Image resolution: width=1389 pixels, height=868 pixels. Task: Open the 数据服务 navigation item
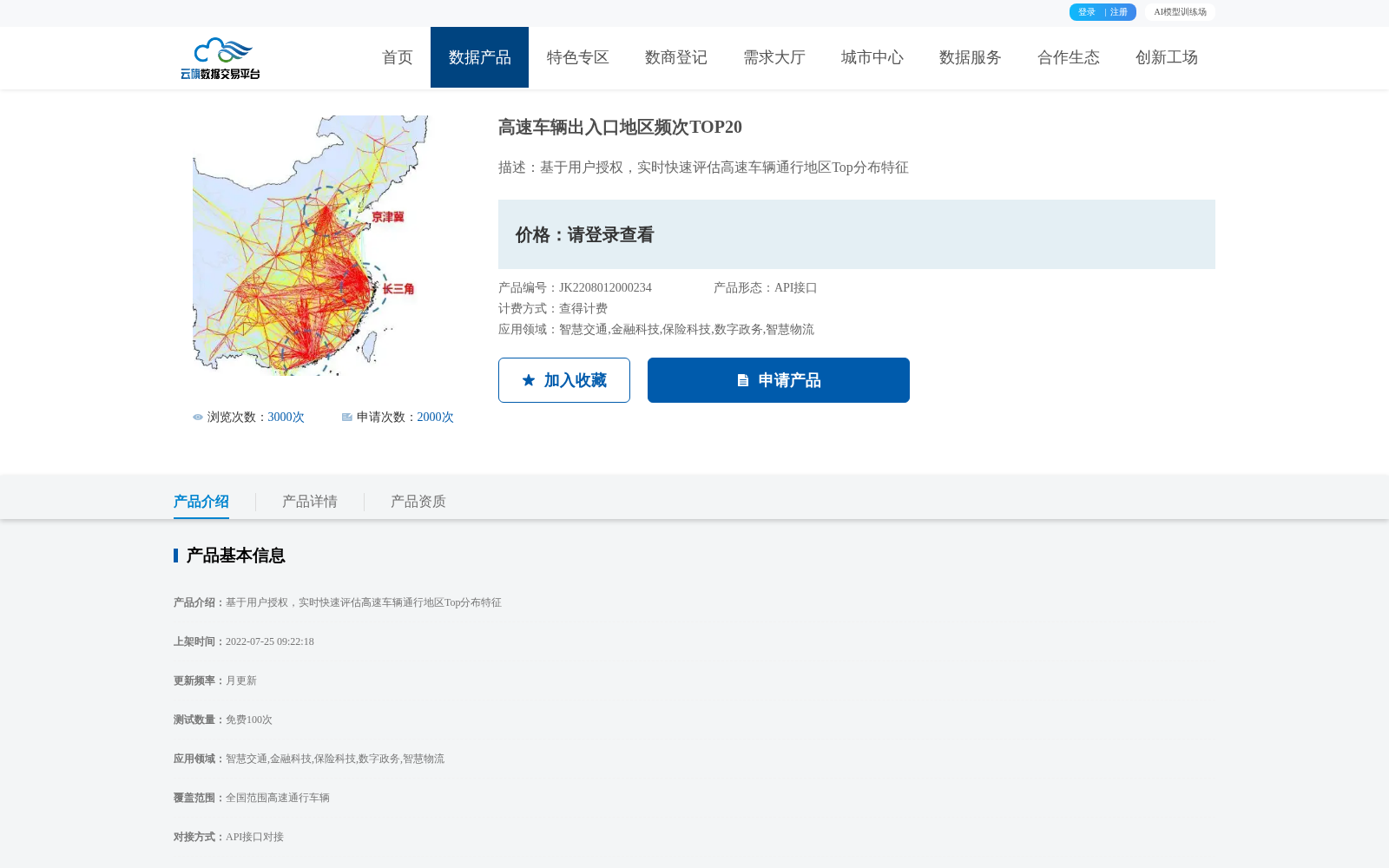point(971,57)
